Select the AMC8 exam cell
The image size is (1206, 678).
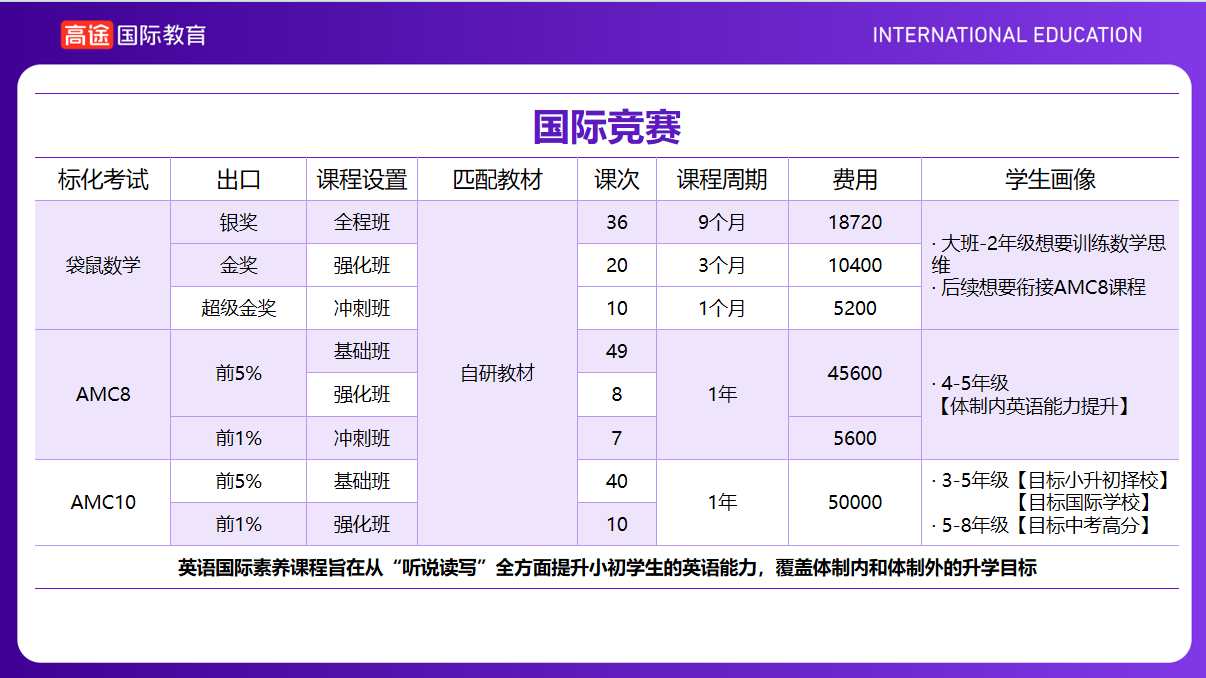pyautogui.click(x=103, y=394)
